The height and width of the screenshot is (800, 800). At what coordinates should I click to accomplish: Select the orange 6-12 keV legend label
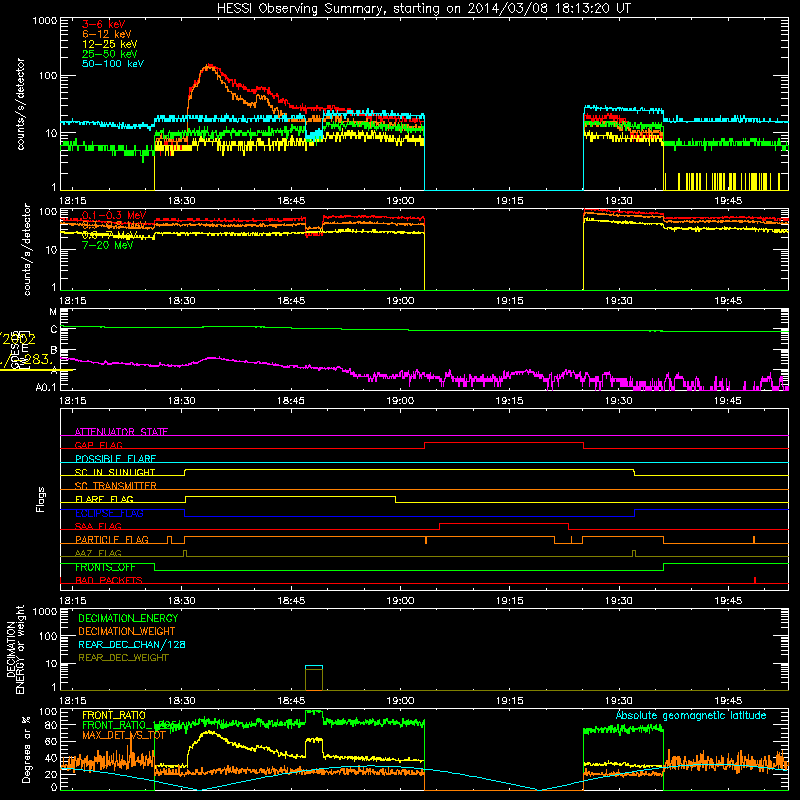[x=106, y=34]
